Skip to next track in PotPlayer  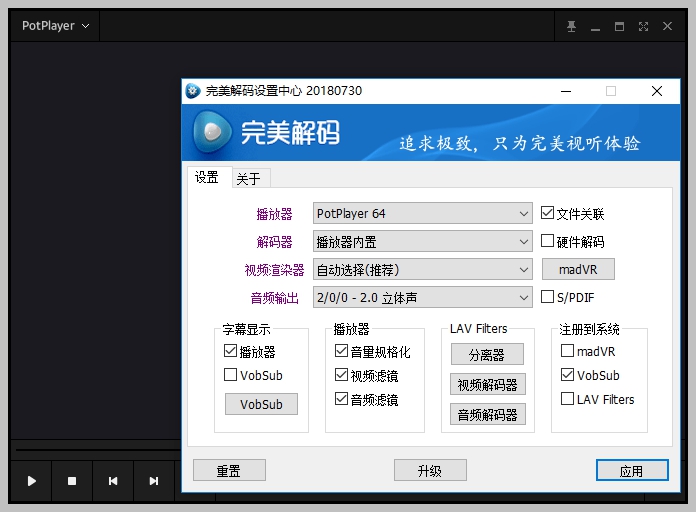tap(154, 481)
